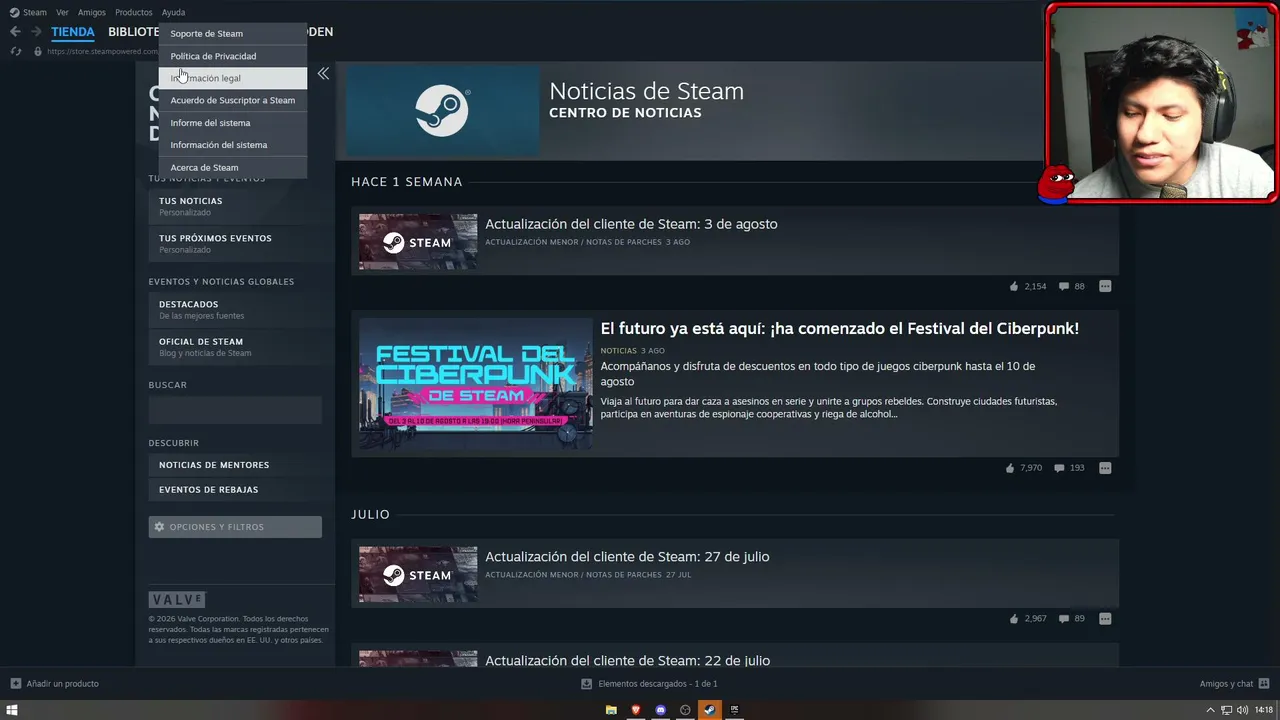
Task: Show hidden system tray icons
Action: click(1211, 710)
